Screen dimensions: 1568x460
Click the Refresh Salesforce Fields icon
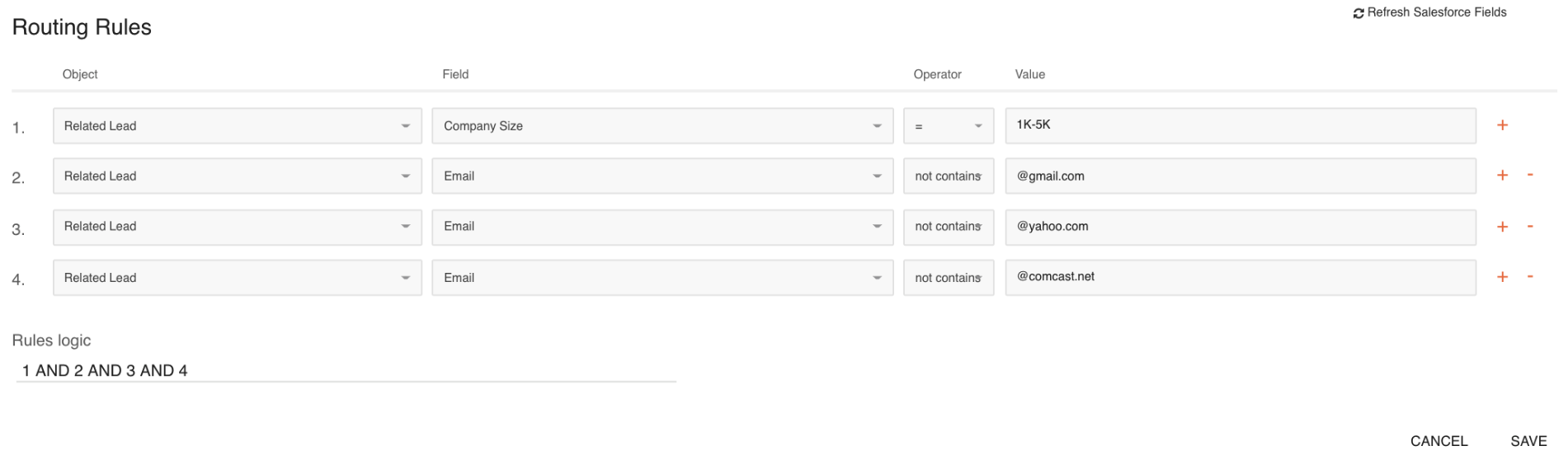pyautogui.click(x=1358, y=13)
